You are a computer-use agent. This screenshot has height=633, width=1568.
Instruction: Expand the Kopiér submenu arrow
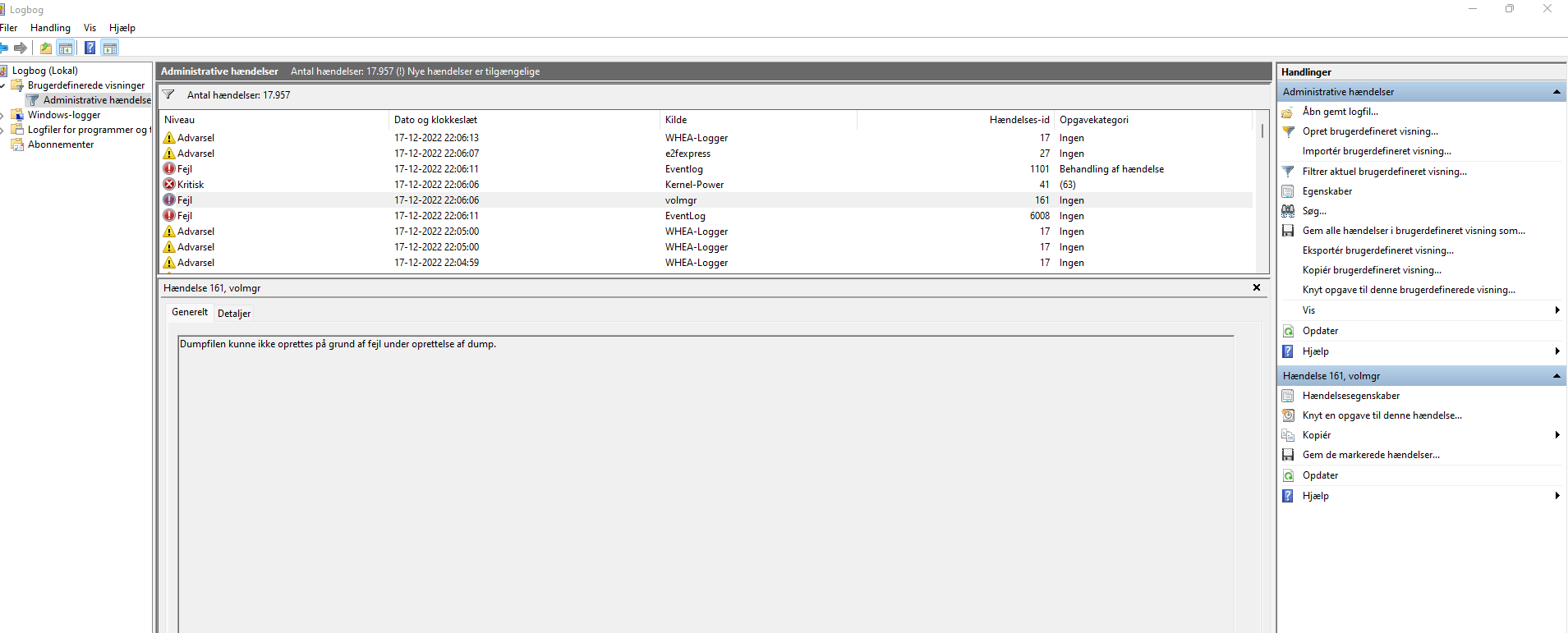click(x=1557, y=435)
